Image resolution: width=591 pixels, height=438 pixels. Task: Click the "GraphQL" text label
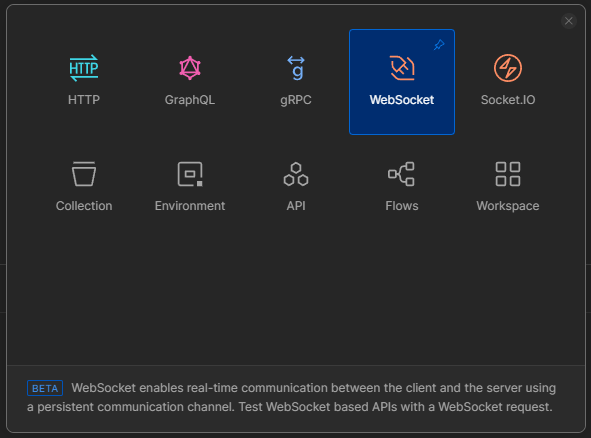click(x=190, y=100)
